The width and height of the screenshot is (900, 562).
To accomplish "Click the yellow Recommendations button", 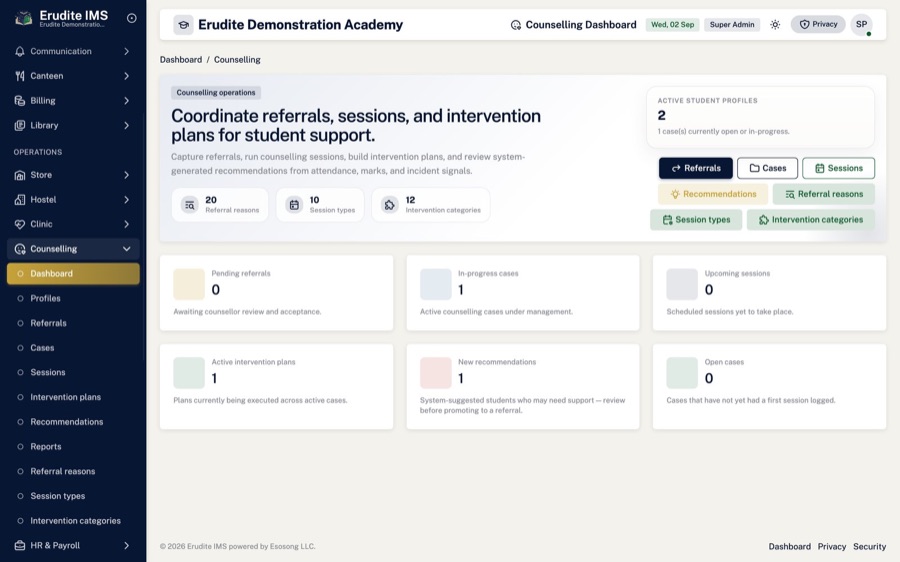I will (x=713, y=194).
